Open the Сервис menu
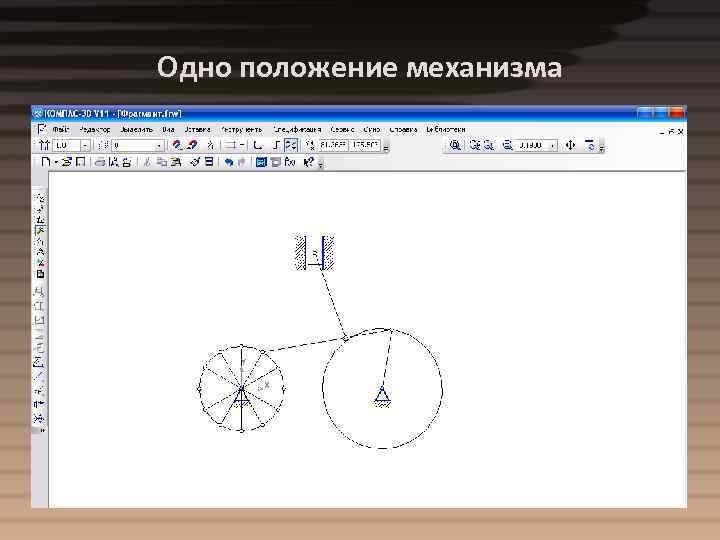 342,129
